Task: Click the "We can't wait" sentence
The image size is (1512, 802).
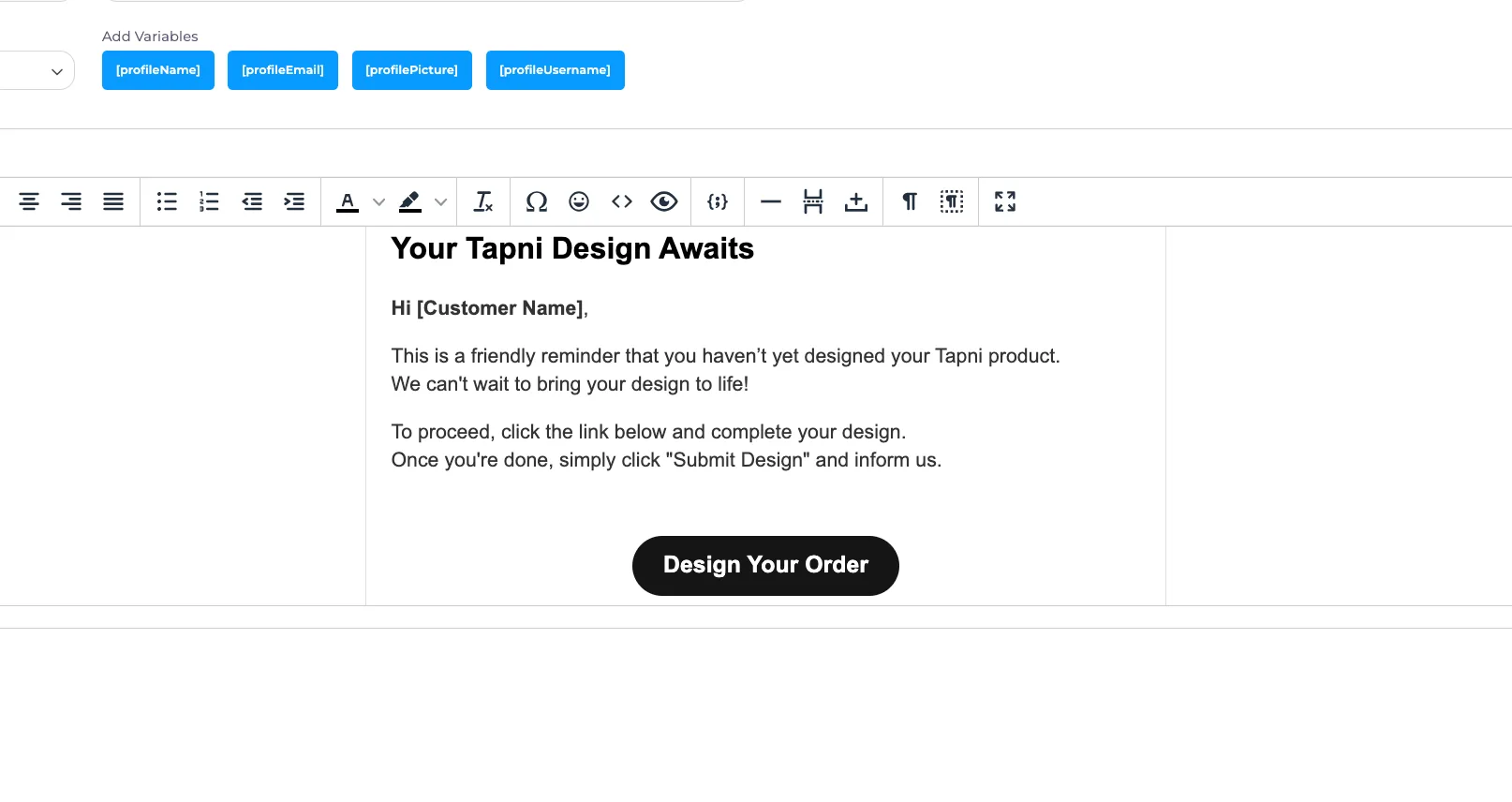Action: [x=570, y=384]
